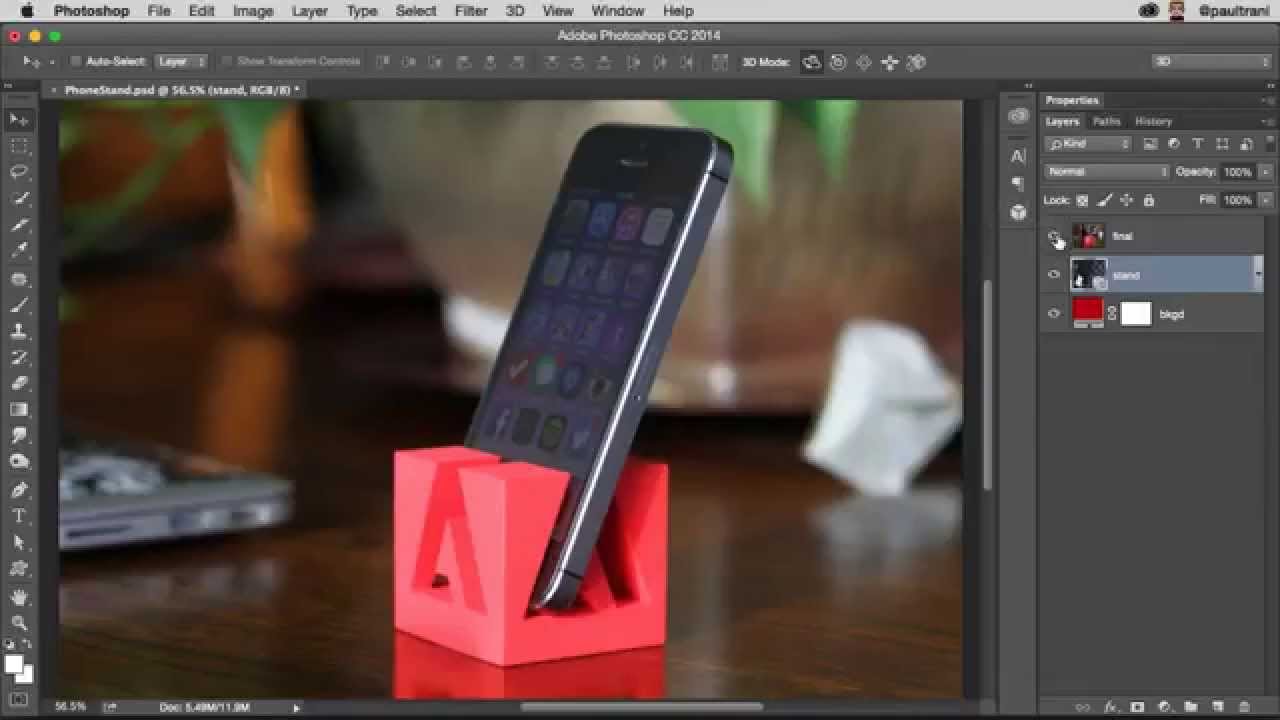Open the 3D workspace dropdown
This screenshot has height=720, width=1280.
pyautogui.click(x=1211, y=62)
